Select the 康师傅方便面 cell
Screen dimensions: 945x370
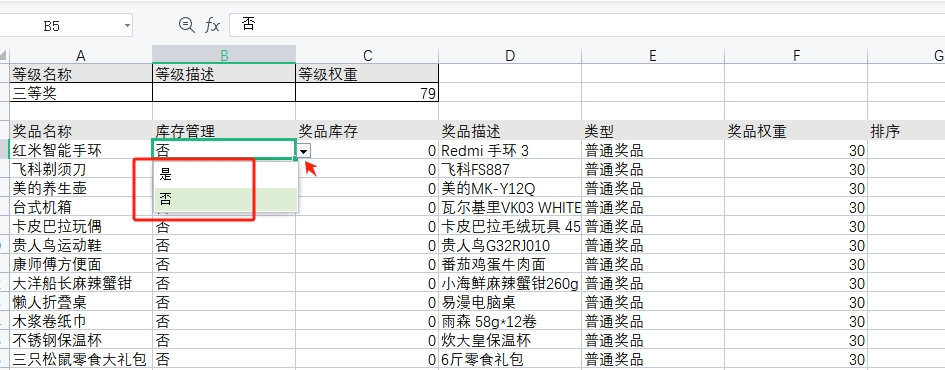pos(81,264)
